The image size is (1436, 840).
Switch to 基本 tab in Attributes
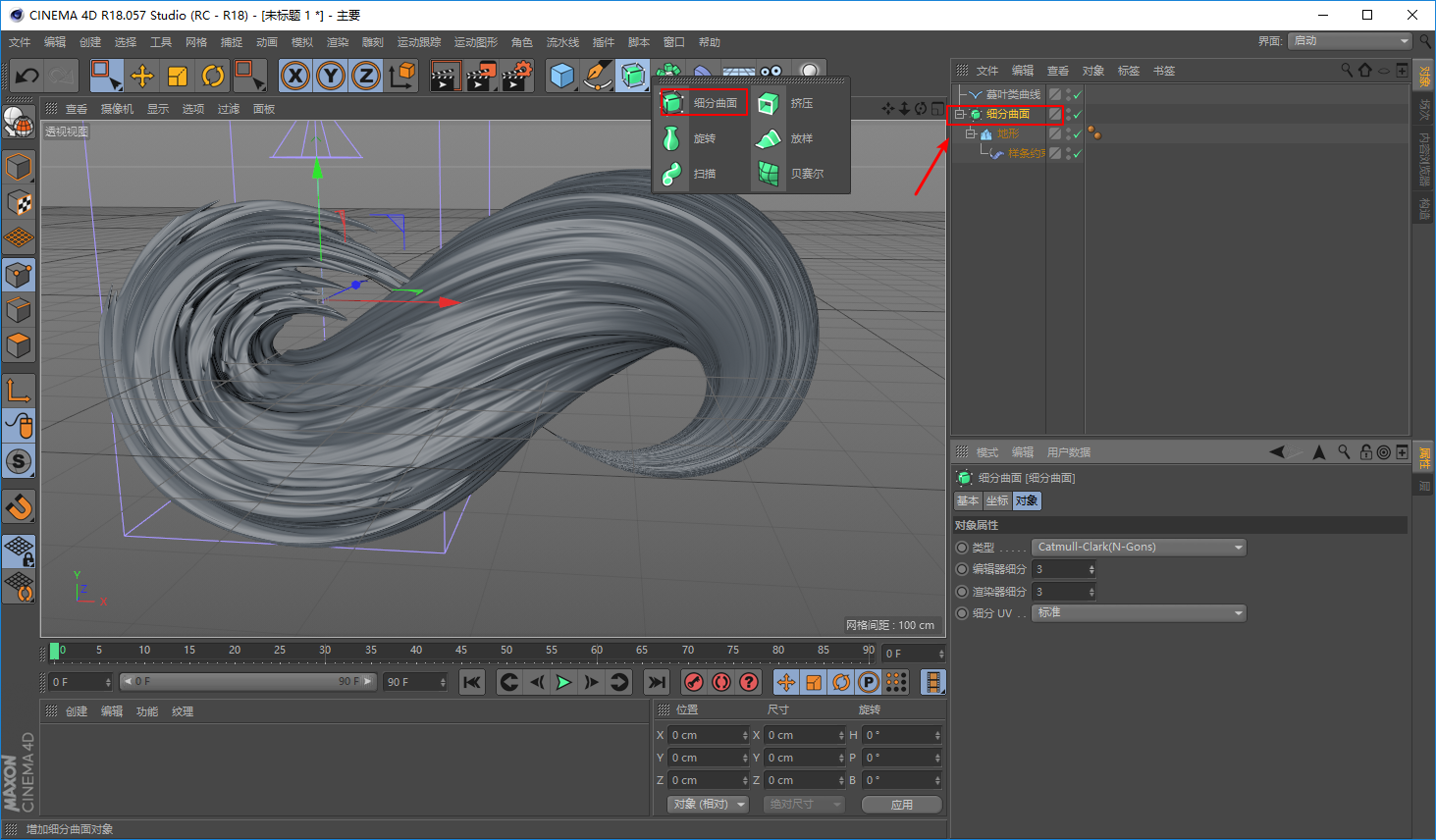[x=968, y=501]
